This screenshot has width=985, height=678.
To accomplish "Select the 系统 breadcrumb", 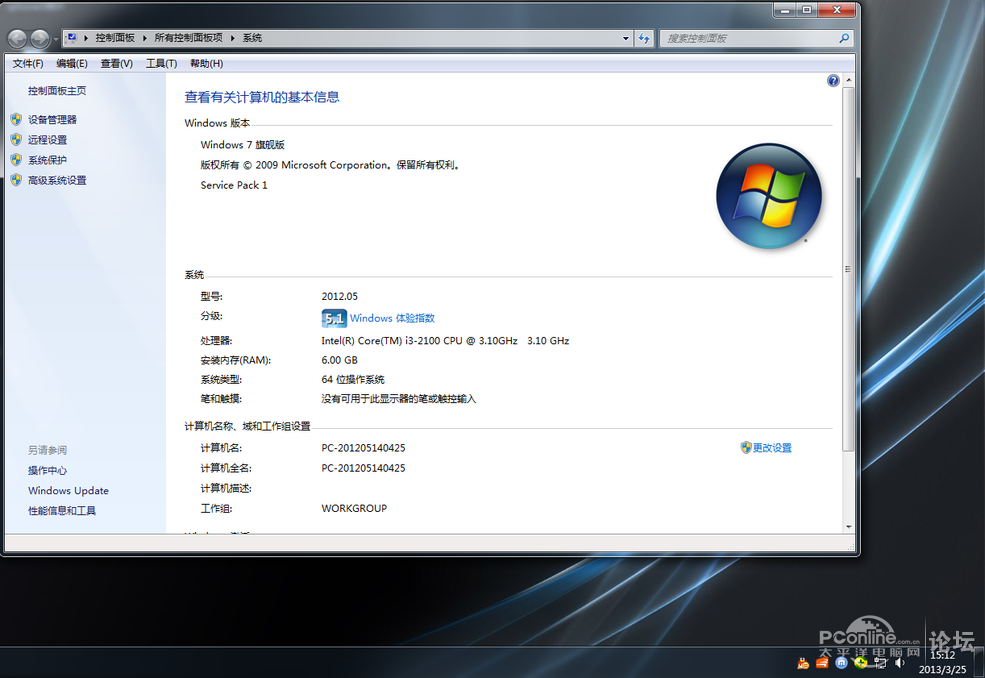I will tap(253, 38).
